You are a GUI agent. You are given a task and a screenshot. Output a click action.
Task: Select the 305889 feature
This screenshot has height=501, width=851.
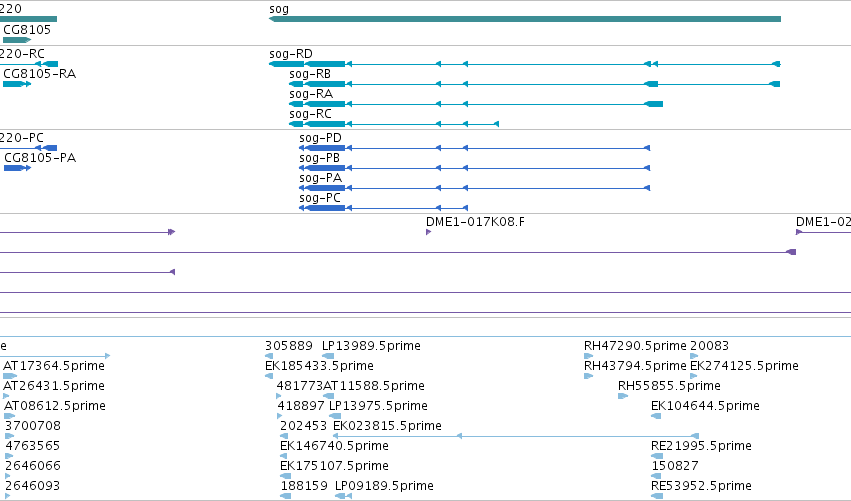point(269,356)
